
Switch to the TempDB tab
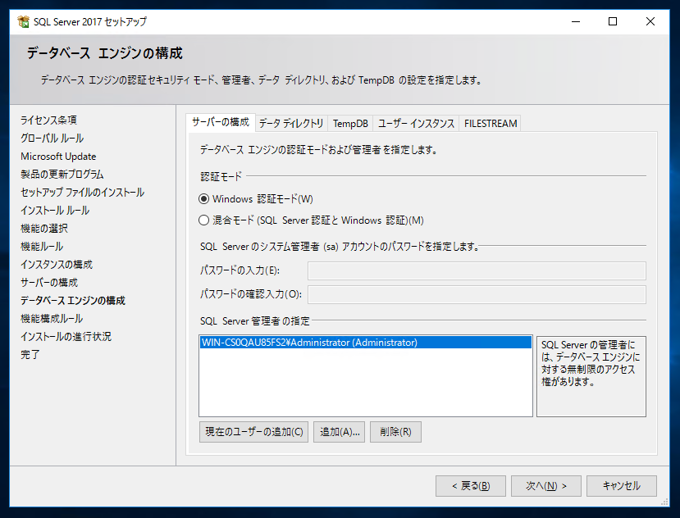[350, 124]
